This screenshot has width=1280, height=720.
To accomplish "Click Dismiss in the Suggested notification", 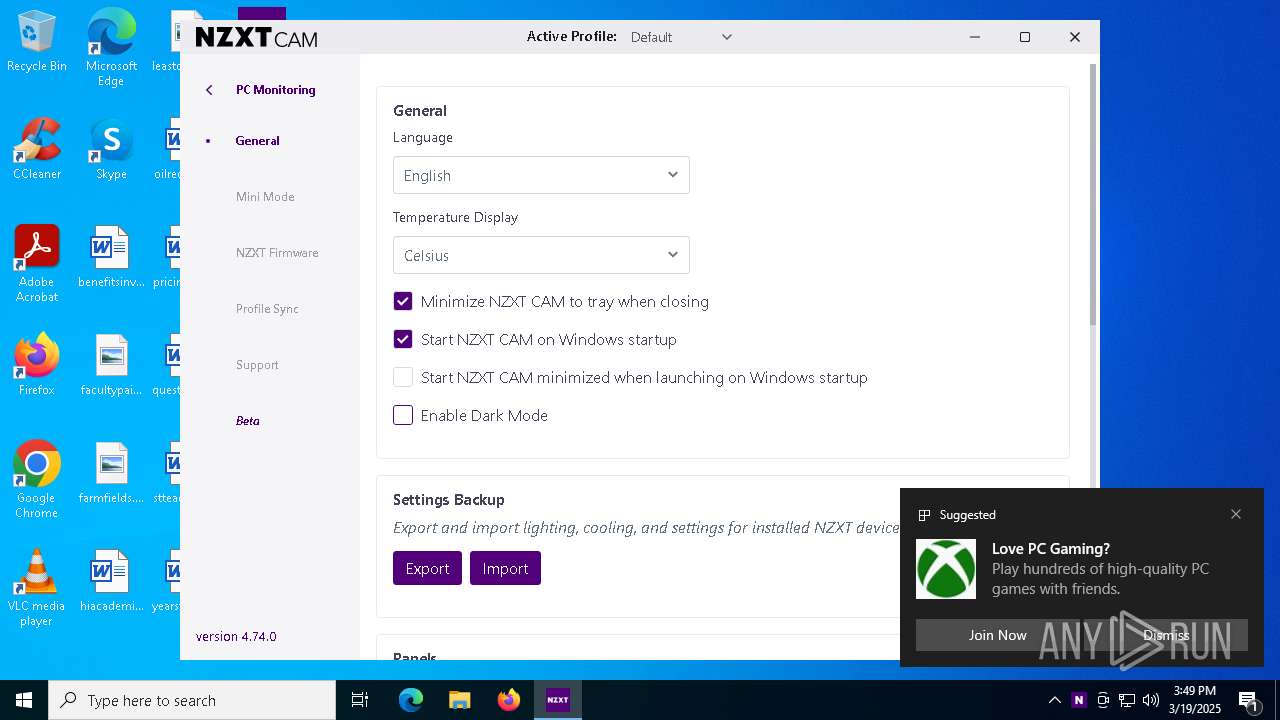I will (1166, 635).
